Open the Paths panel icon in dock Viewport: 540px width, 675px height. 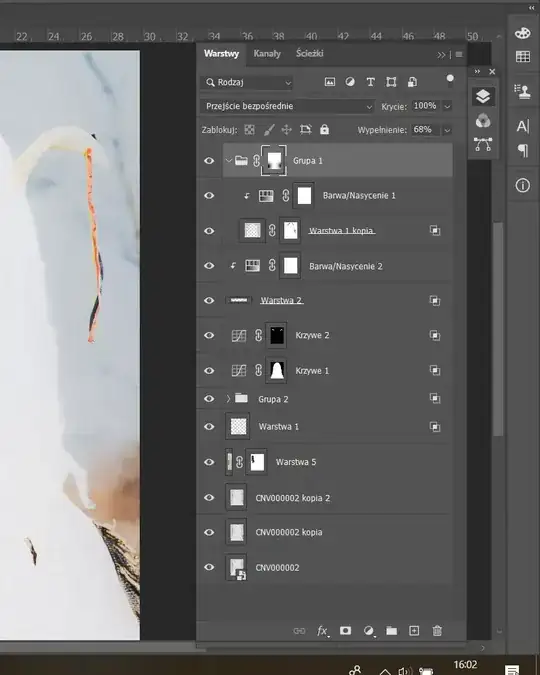coord(483,144)
